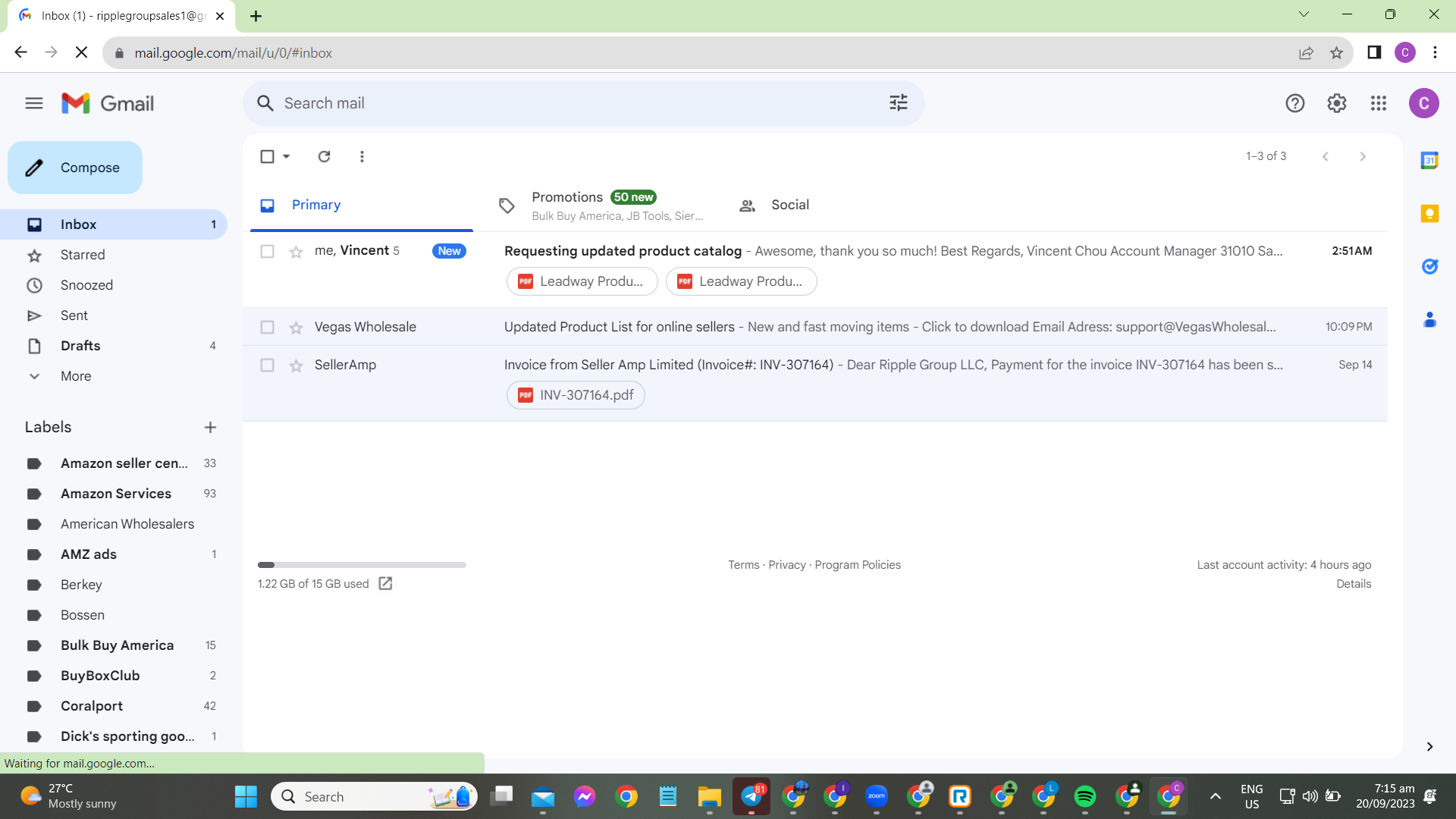This screenshot has height=819, width=1456.
Task: Click the browser address bar URL
Action: point(234,53)
